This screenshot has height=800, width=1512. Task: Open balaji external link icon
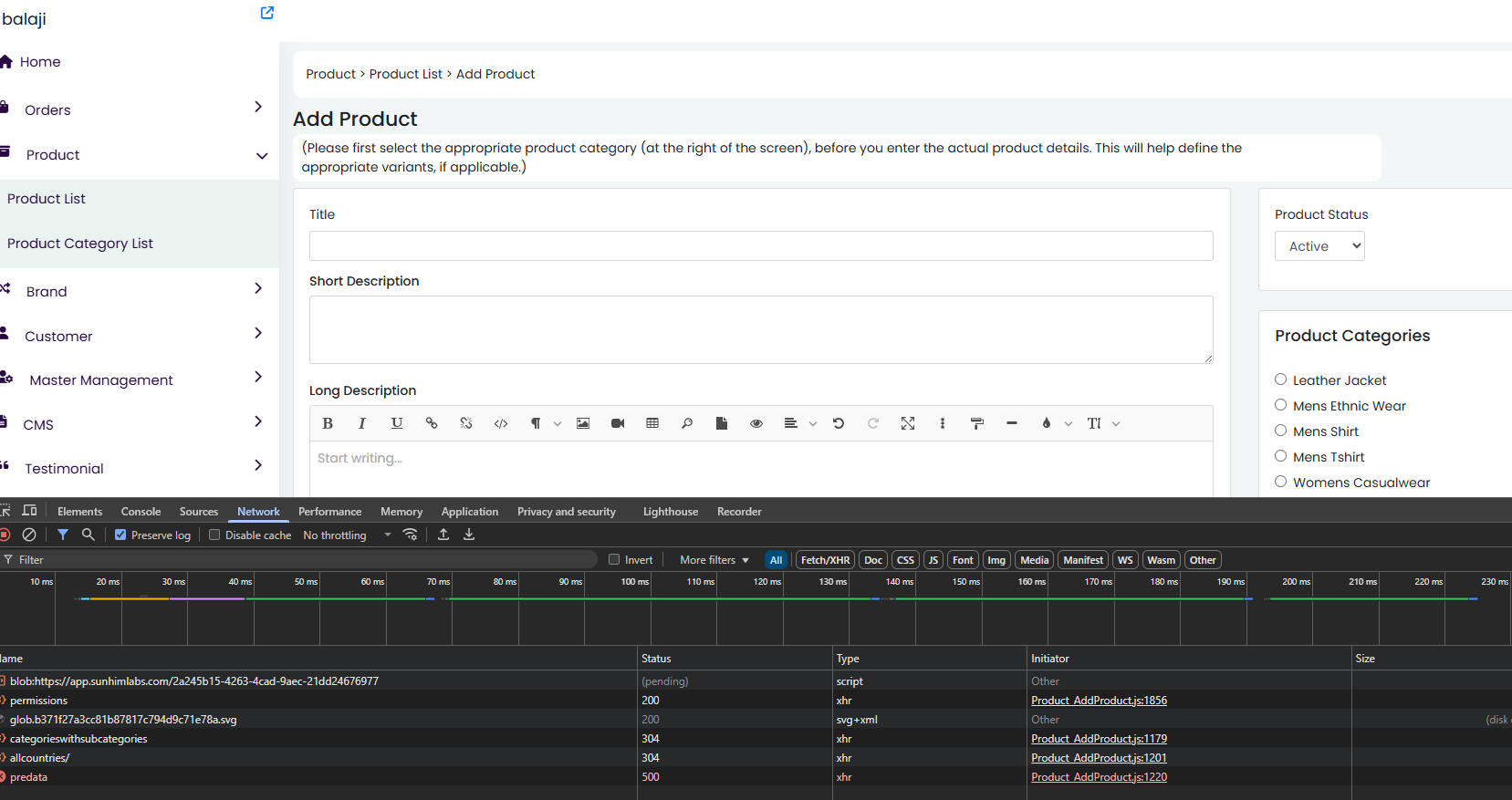[x=267, y=13]
